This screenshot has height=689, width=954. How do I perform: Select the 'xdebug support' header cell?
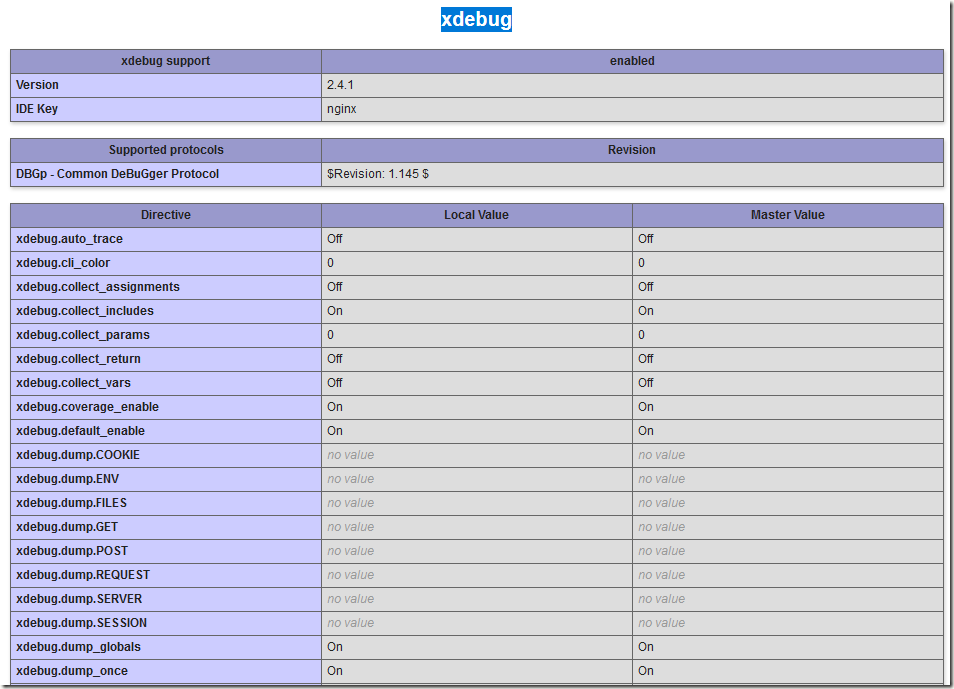(x=165, y=61)
